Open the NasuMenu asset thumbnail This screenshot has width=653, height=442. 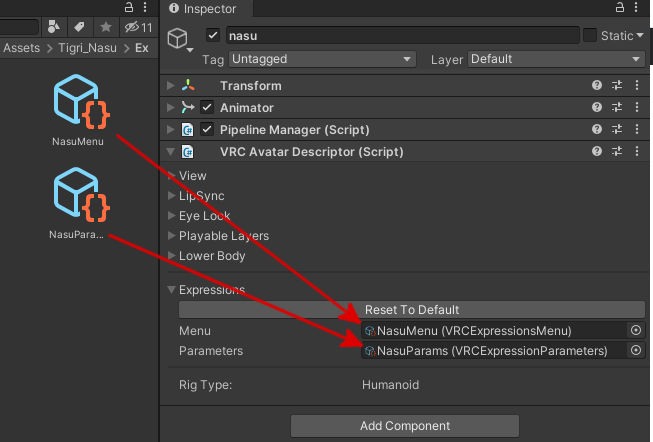[x=82, y=102]
